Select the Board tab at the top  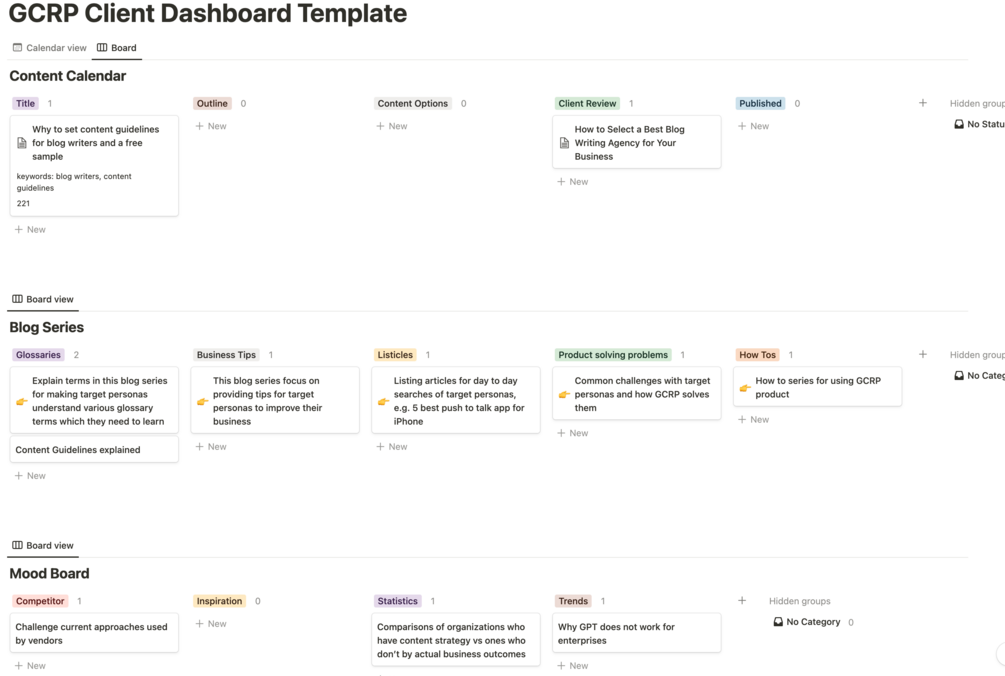point(117,48)
